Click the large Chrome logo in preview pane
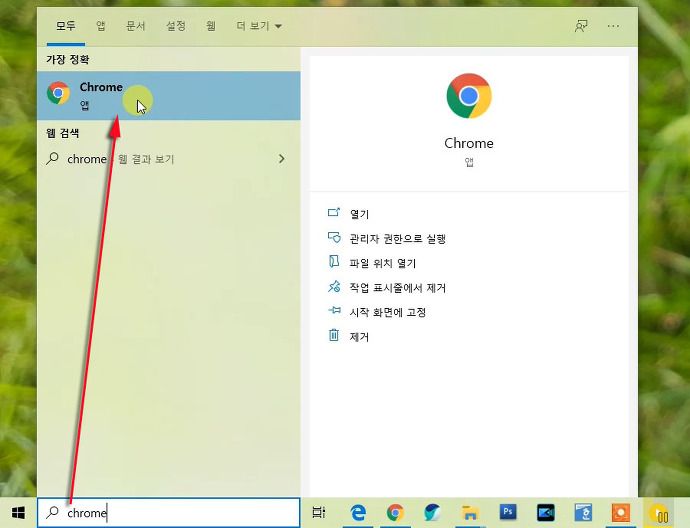 [x=469, y=95]
